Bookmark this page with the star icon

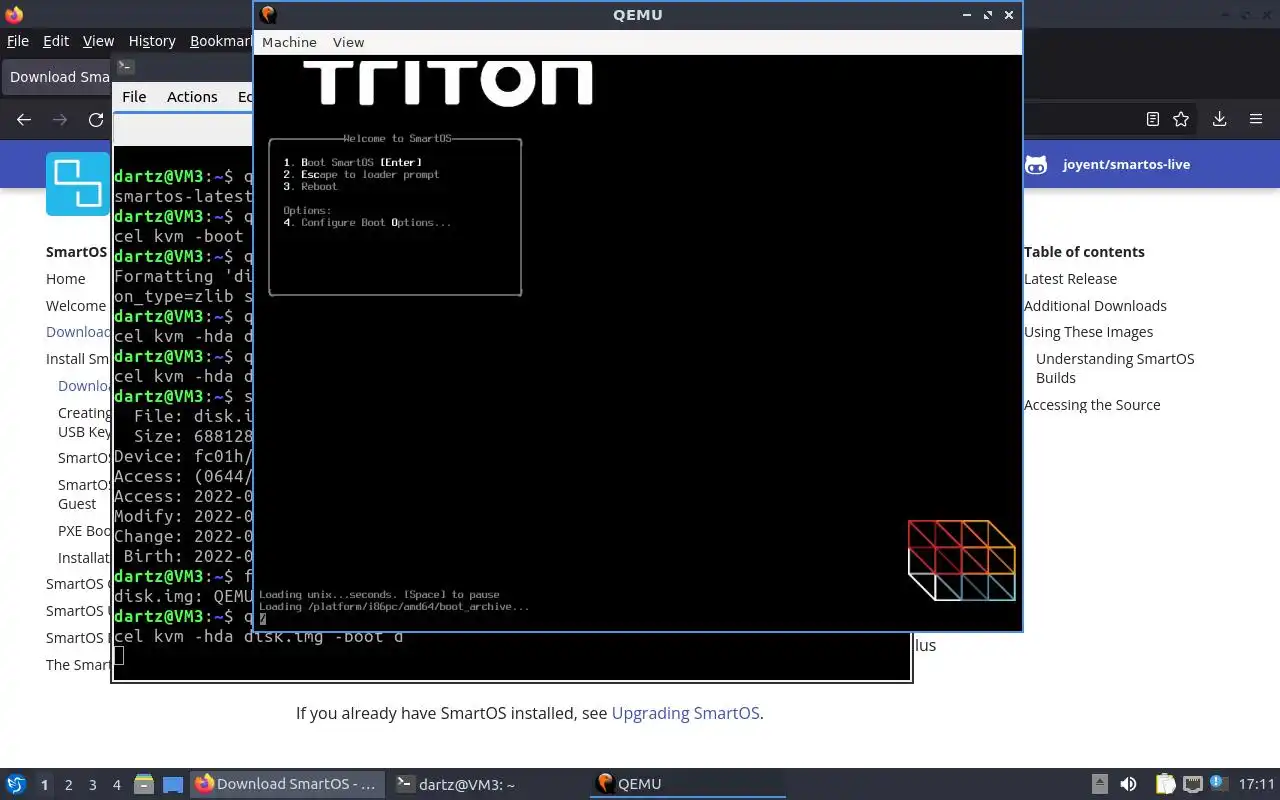[x=1181, y=119]
